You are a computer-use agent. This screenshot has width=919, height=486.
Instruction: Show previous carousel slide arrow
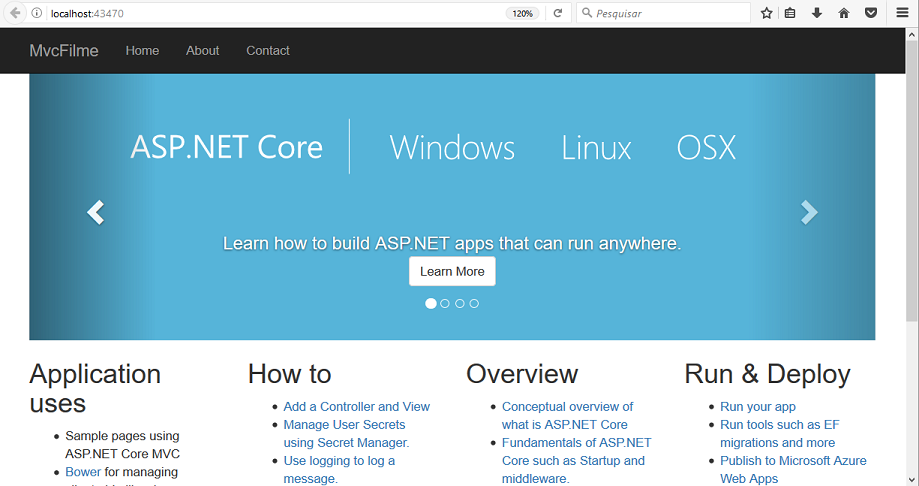(x=96, y=212)
